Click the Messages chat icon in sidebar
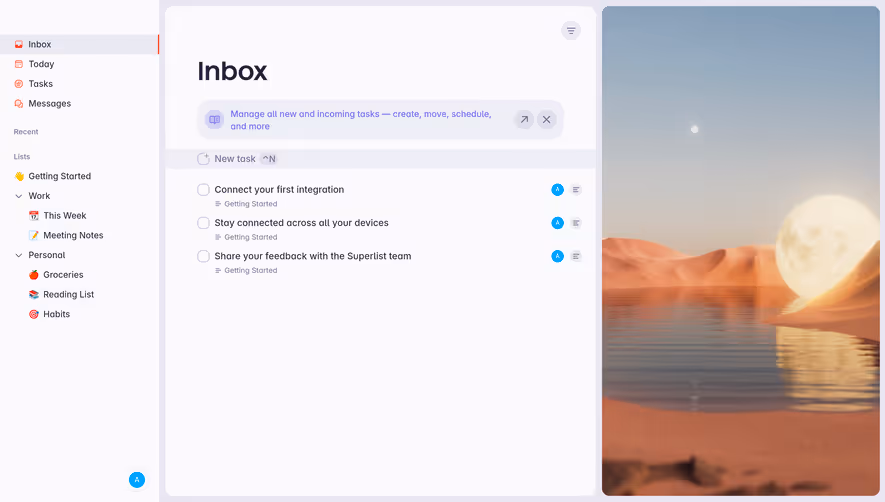This screenshot has height=502, width=885. pyautogui.click(x=19, y=103)
